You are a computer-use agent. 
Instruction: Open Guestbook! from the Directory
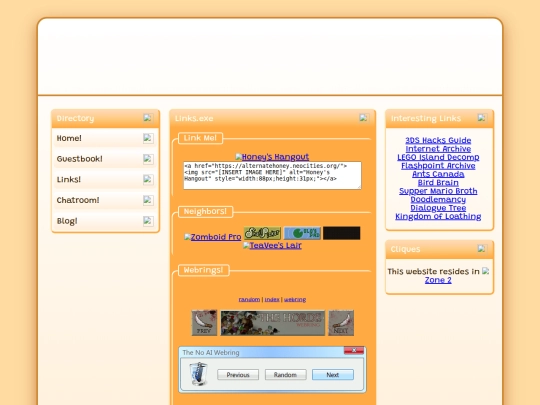80,159
